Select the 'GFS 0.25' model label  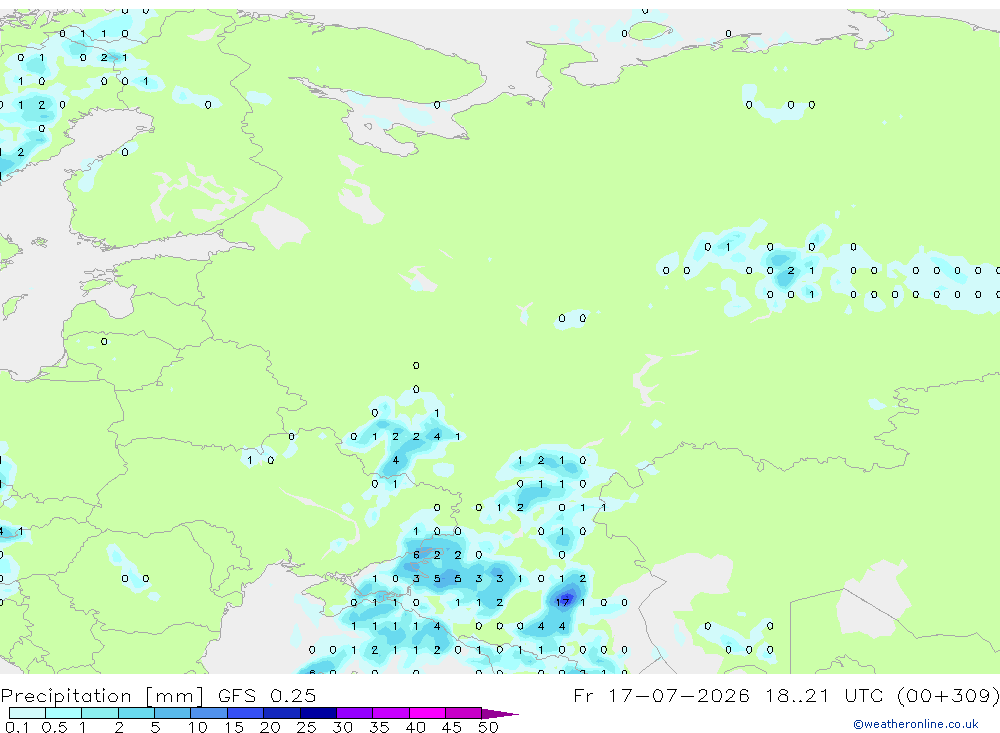coord(267,695)
